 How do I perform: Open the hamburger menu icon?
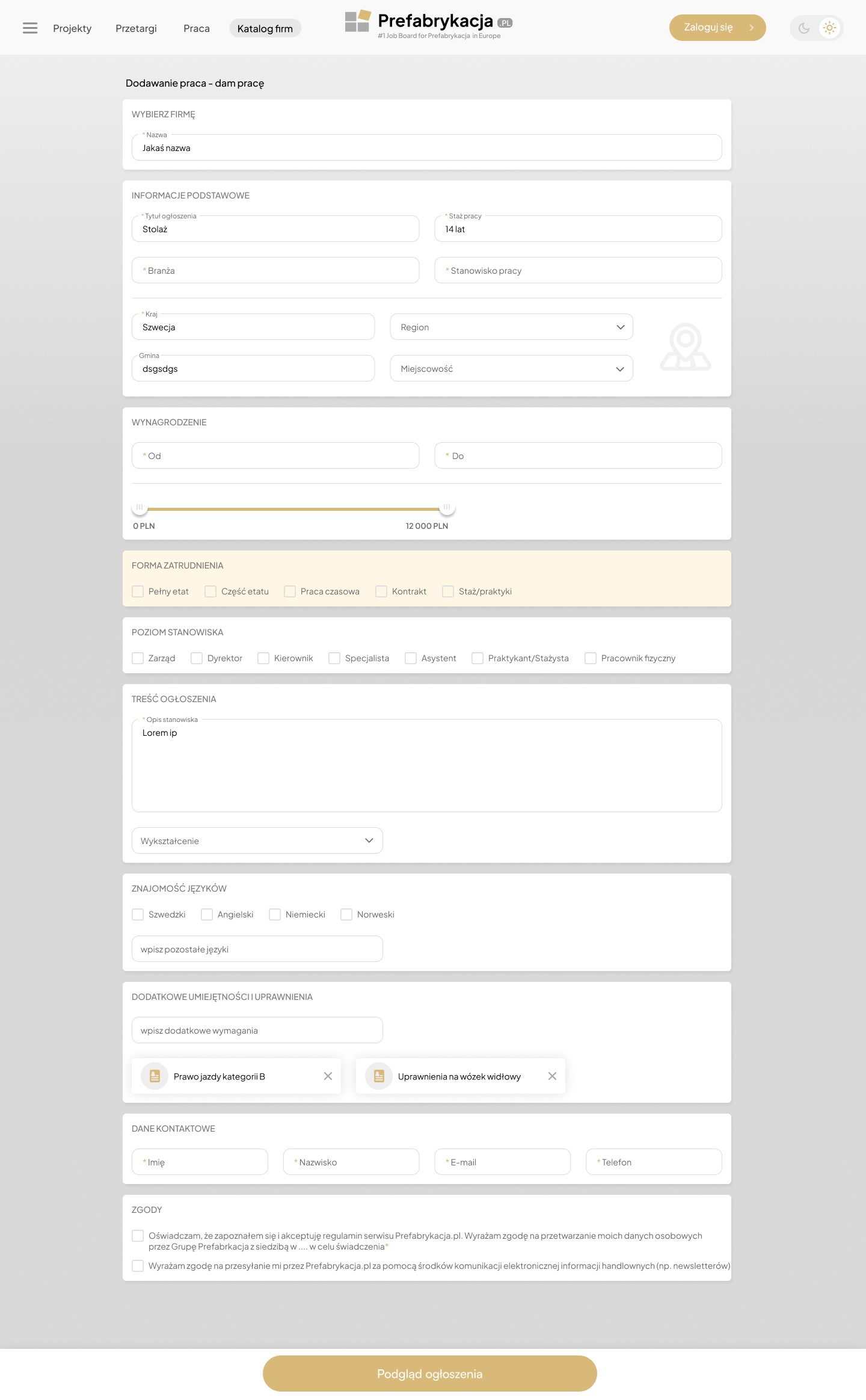pos(30,28)
